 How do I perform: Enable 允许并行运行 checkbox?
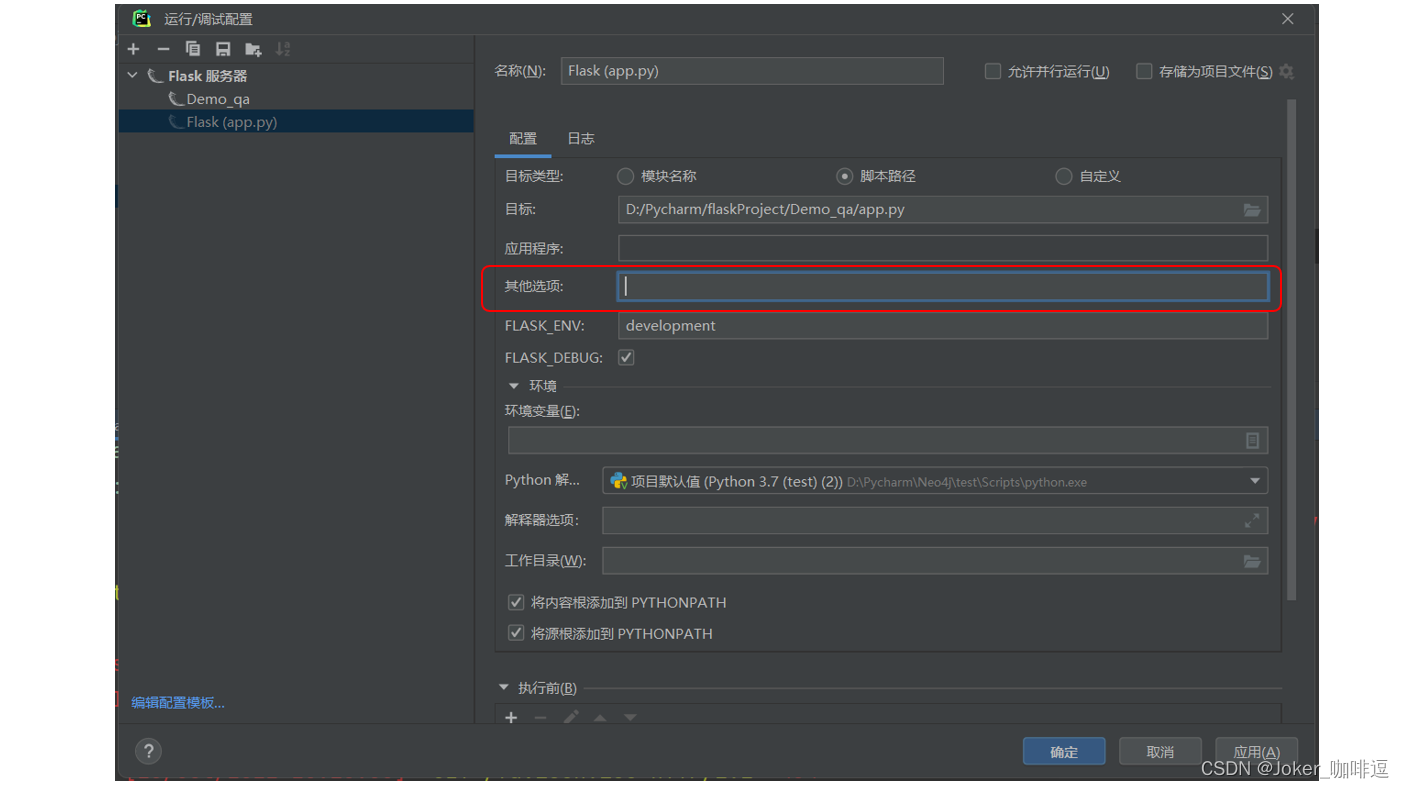coord(993,71)
